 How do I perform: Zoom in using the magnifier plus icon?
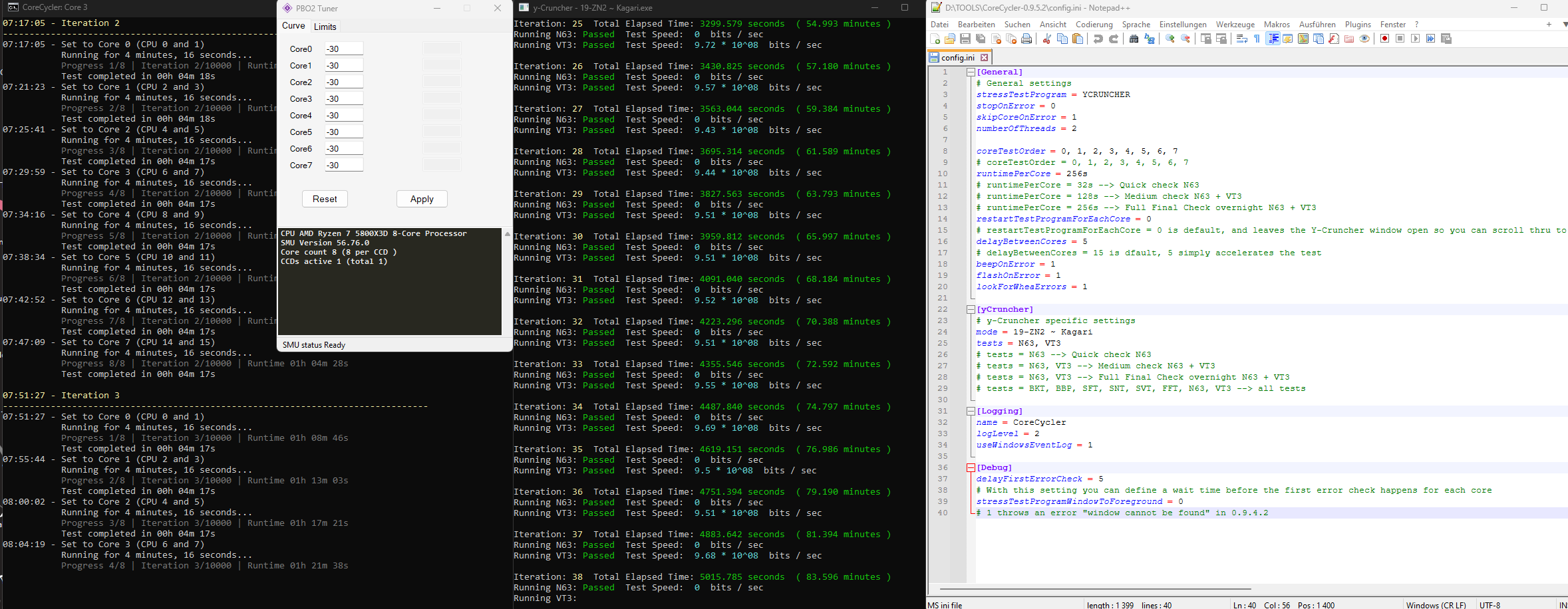point(1170,39)
